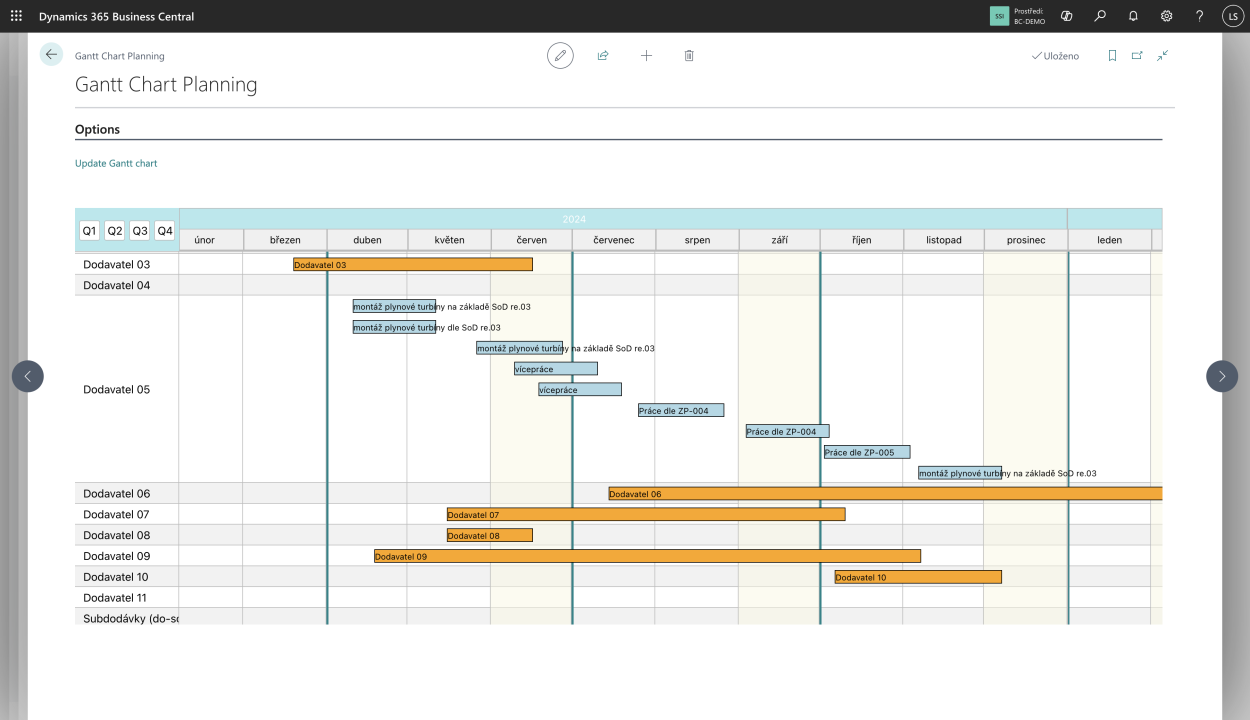Image resolution: width=1250 pixels, height=720 pixels.
Task: Open the notifications bell
Action: point(1133,16)
